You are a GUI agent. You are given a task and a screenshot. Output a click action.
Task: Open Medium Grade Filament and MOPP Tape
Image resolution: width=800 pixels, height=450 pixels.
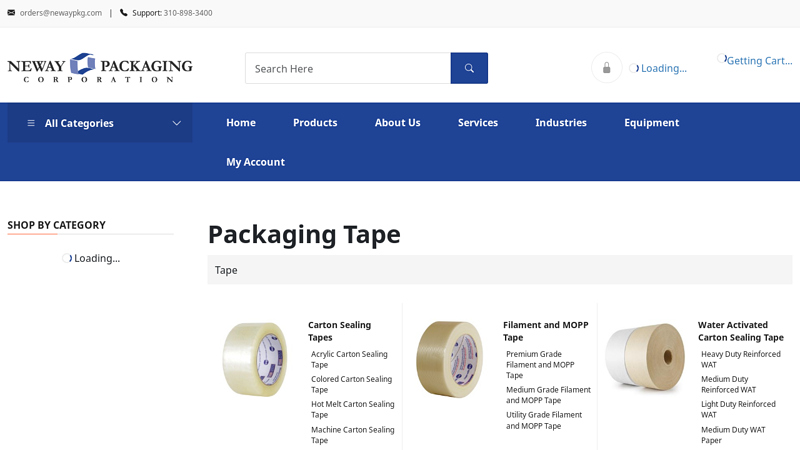pos(548,395)
